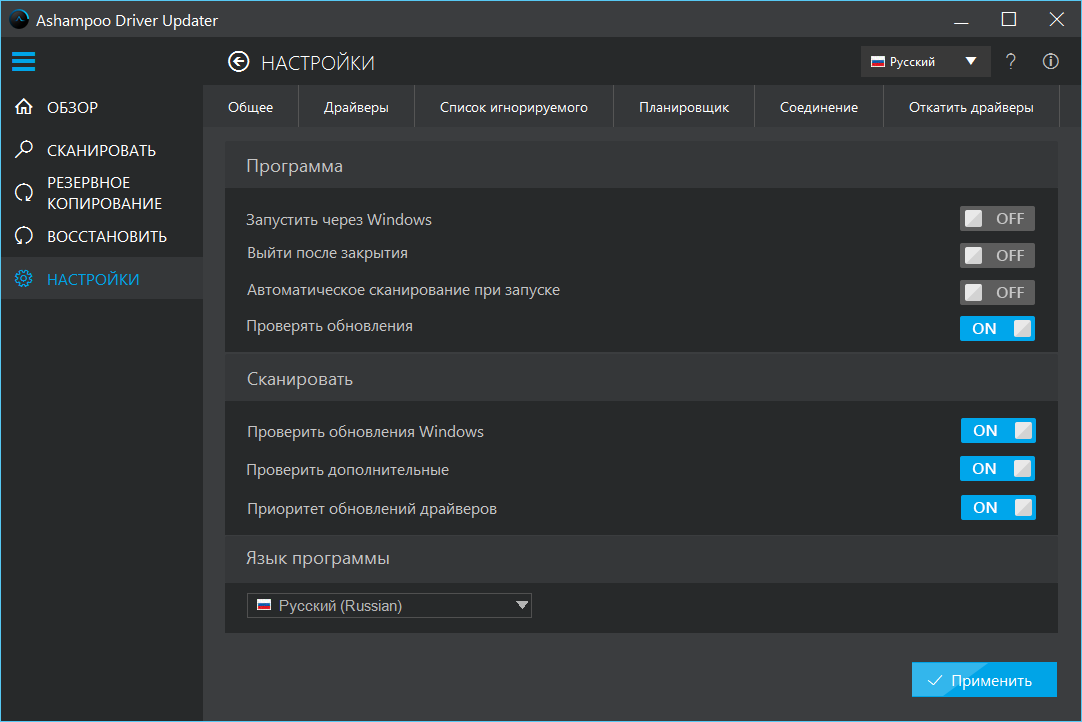Turn on Автоматическое сканирование при запуске
Screen dimensions: 1082x722
point(997,292)
